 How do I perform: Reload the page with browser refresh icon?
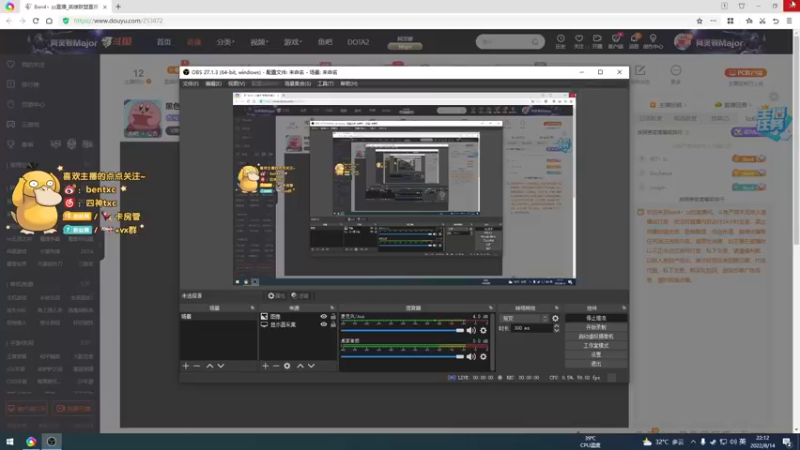tap(36, 21)
